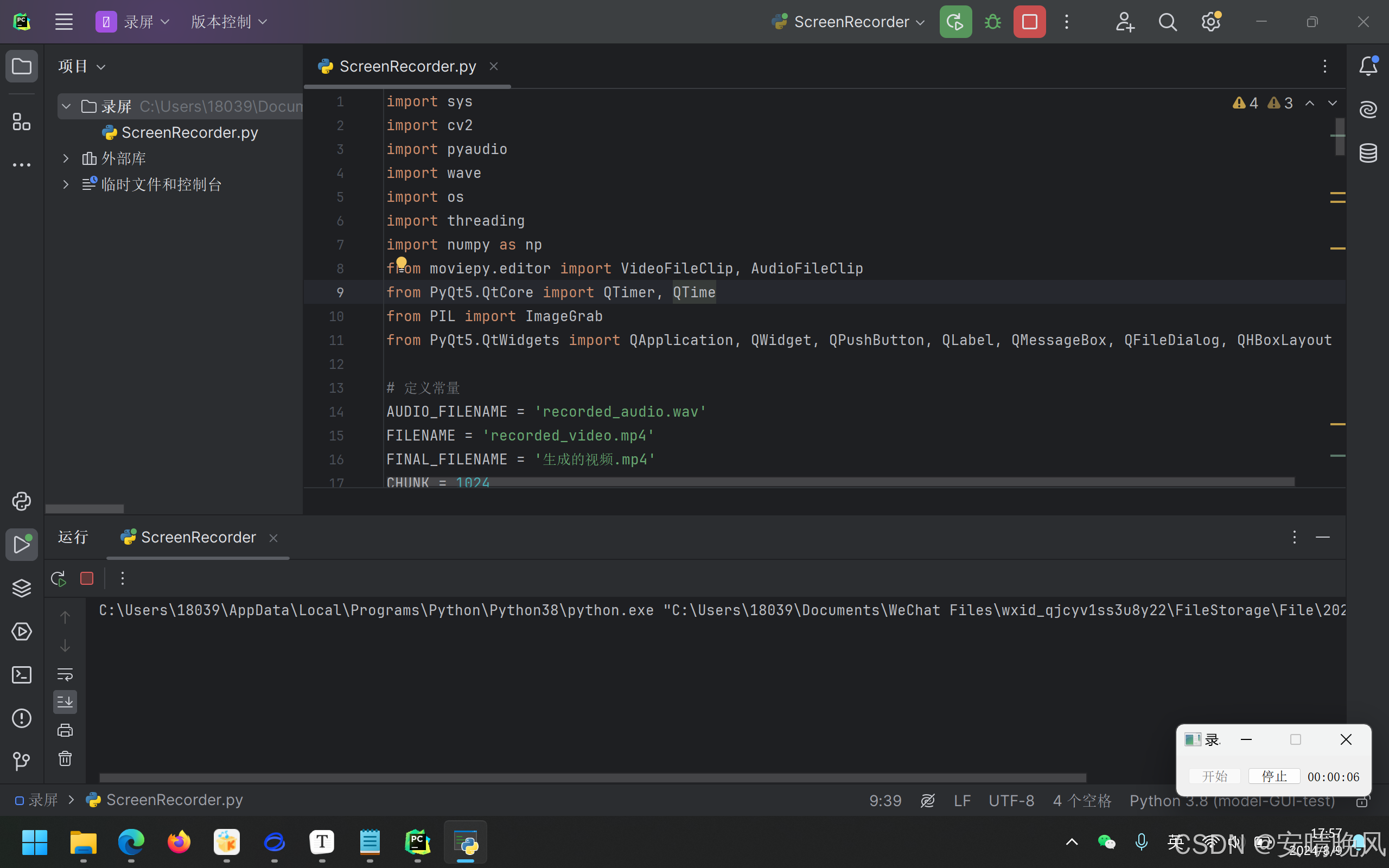Toggle scroll to end in console

(65, 701)
